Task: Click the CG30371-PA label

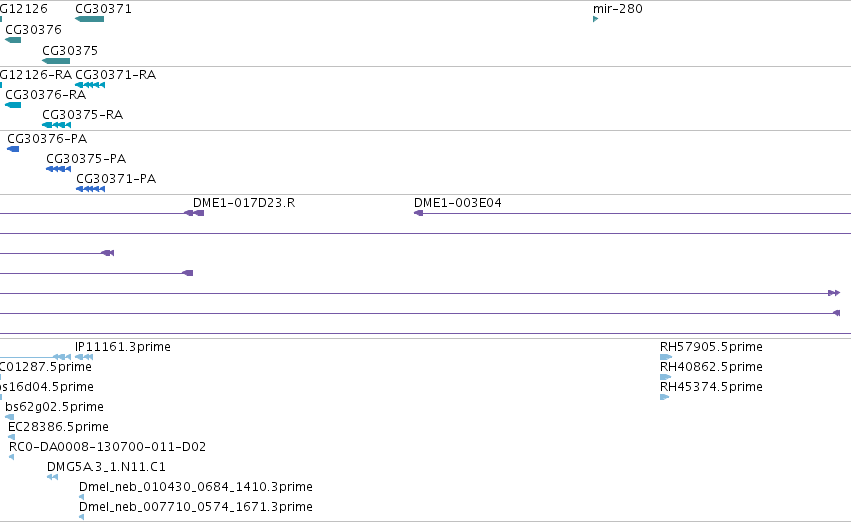Action: tap(116, 179)
